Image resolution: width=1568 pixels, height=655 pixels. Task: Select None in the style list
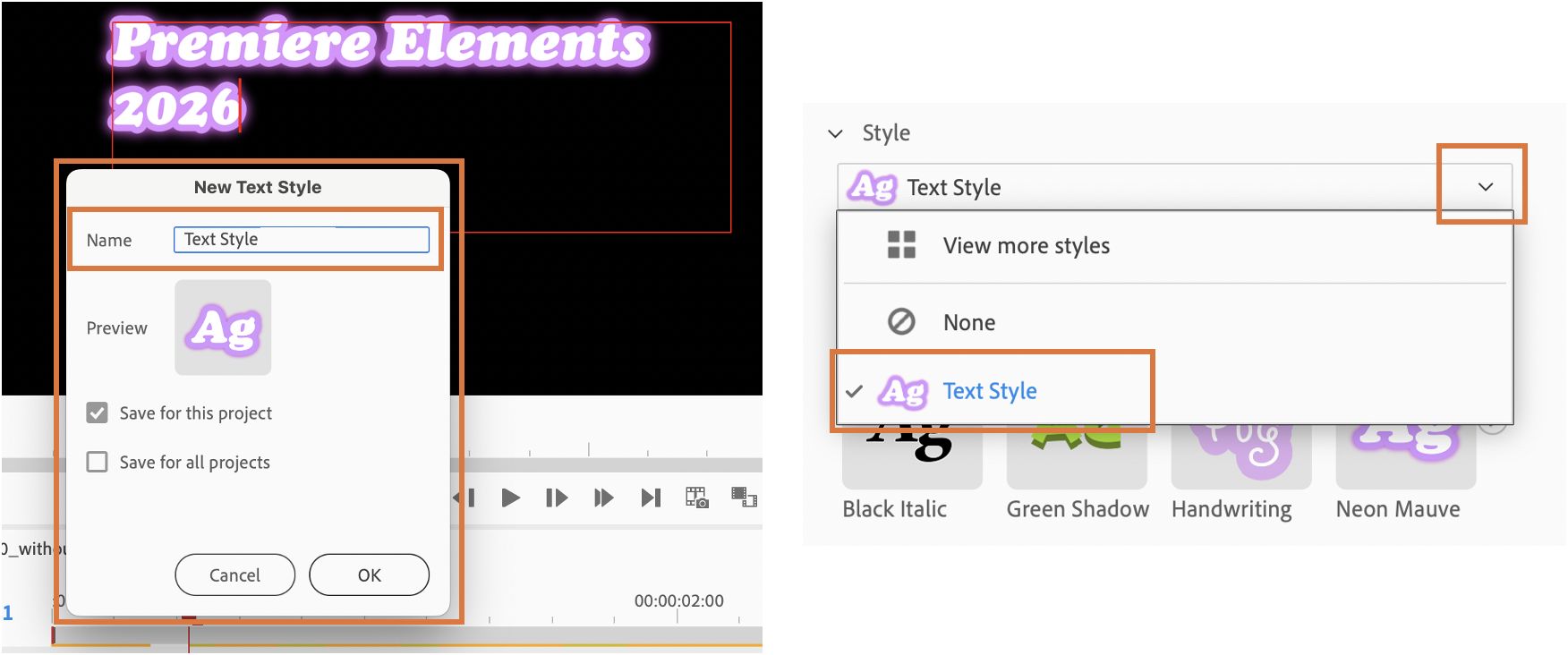(x=1174, y=322)
